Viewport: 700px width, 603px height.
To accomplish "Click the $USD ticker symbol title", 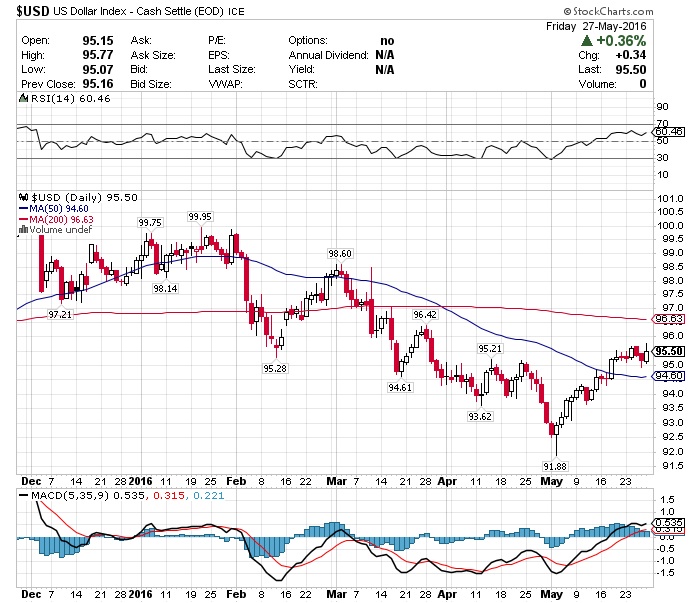I will pyautogui.click(x=33, y=11).
